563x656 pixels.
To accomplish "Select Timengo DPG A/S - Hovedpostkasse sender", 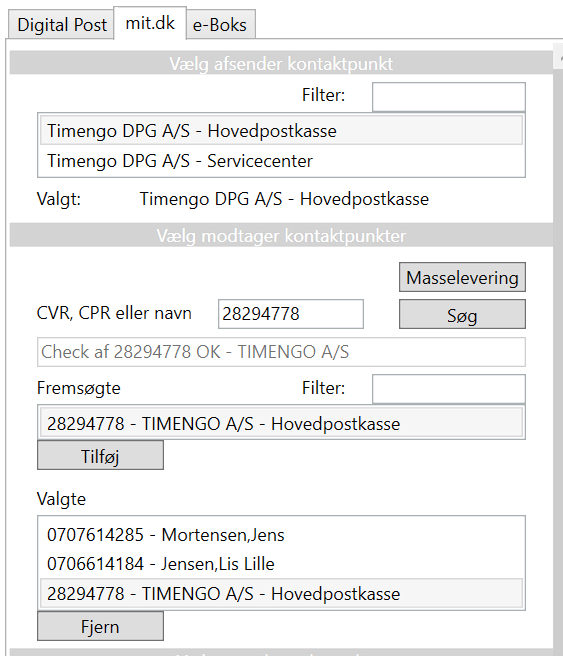I will point(281,131).
